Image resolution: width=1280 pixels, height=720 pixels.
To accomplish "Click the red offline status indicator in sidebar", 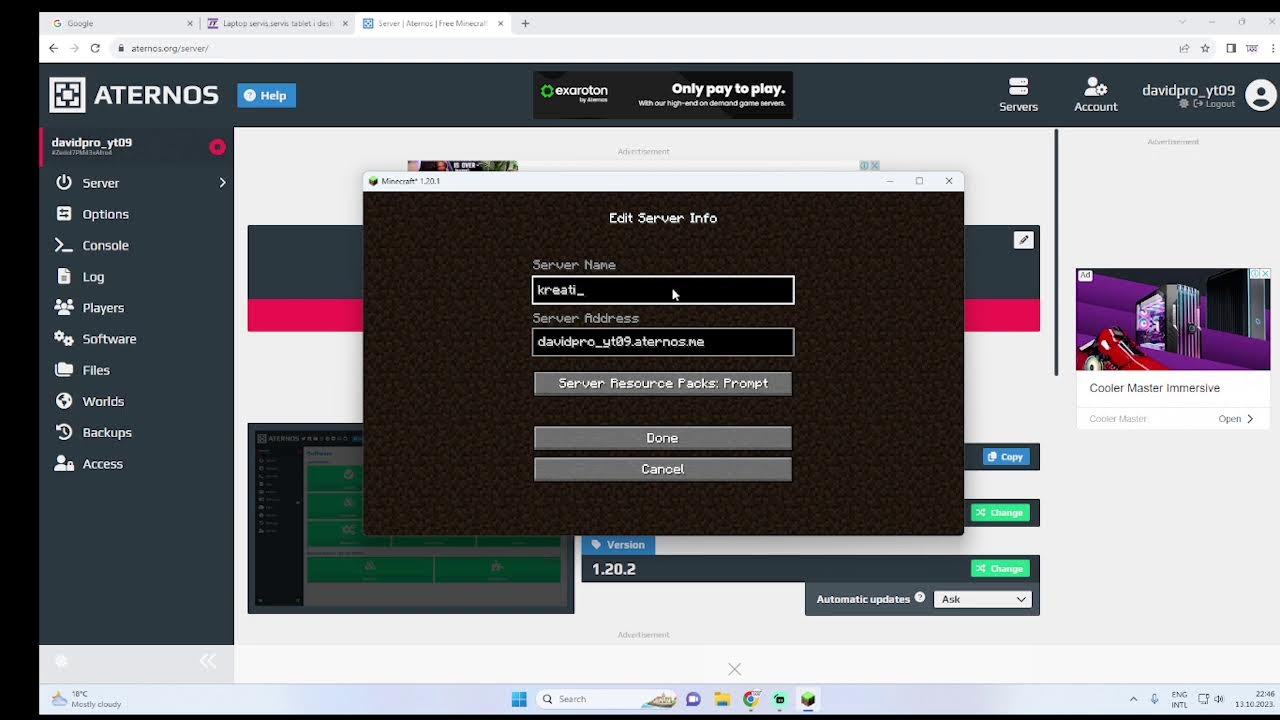I will click(217, 147).
